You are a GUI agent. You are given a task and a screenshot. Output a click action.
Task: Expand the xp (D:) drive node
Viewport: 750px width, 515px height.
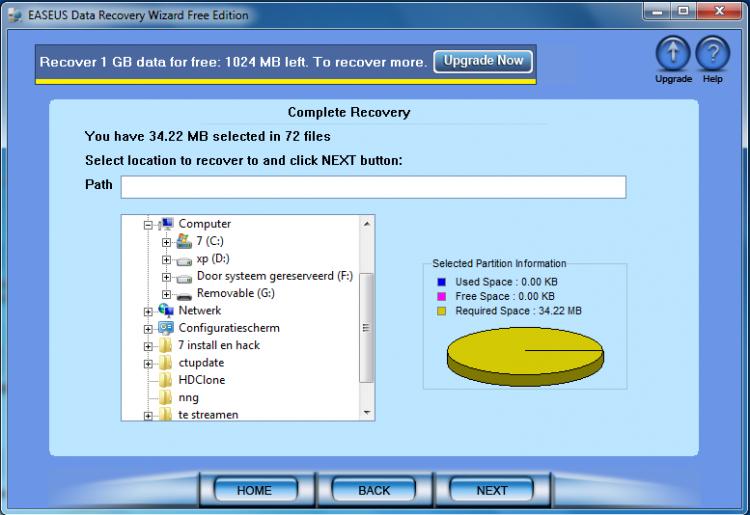pyautogui.click(x=166, y=260)
